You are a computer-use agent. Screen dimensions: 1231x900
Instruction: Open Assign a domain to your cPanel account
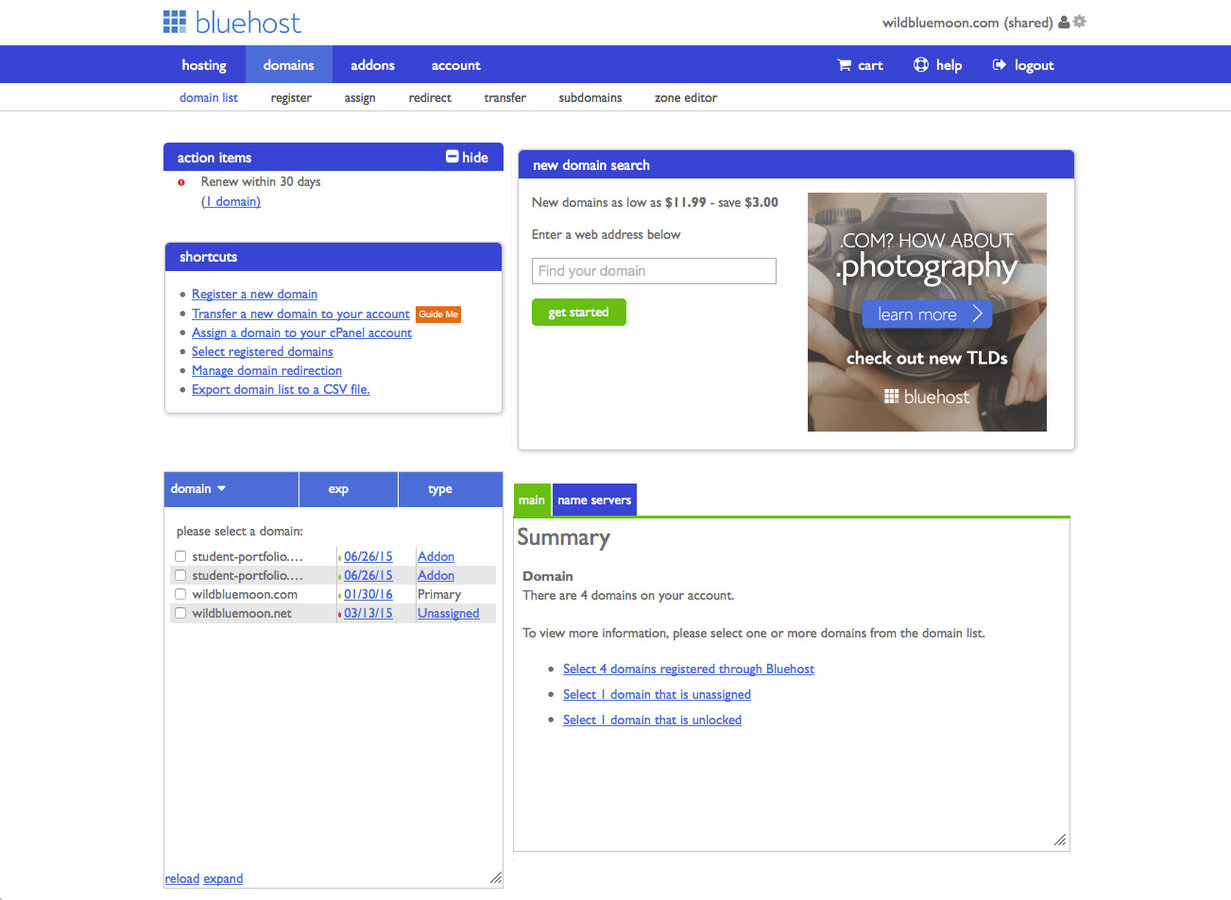[302, 333]
